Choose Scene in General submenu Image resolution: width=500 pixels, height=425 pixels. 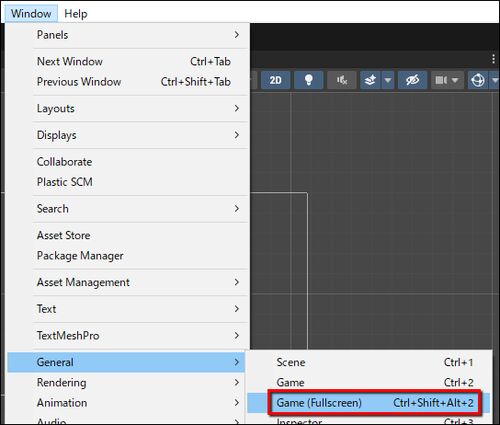tap(369, 362)
